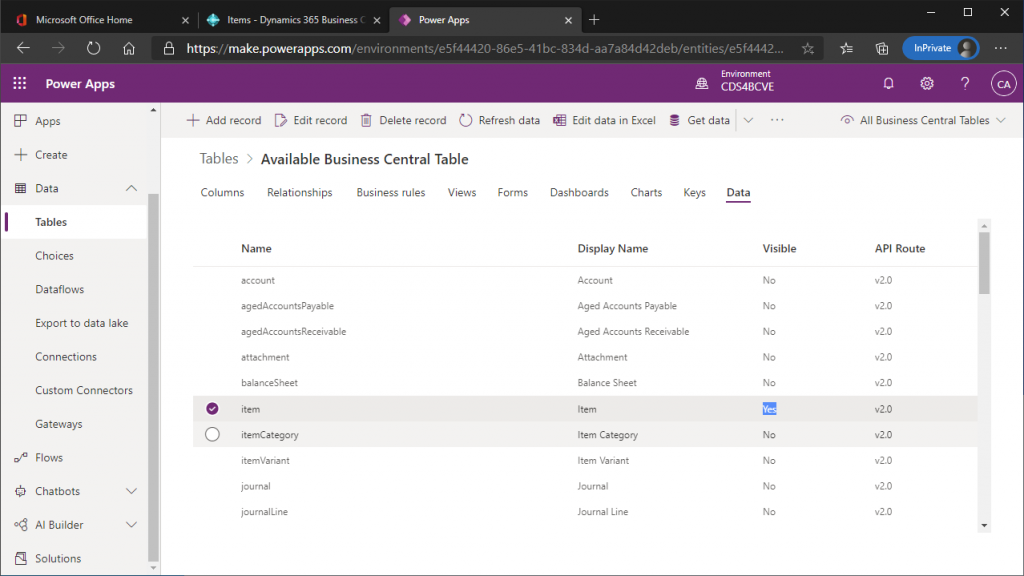
Task: Collapse the Data section in sidebar
Action: [131, 188]
